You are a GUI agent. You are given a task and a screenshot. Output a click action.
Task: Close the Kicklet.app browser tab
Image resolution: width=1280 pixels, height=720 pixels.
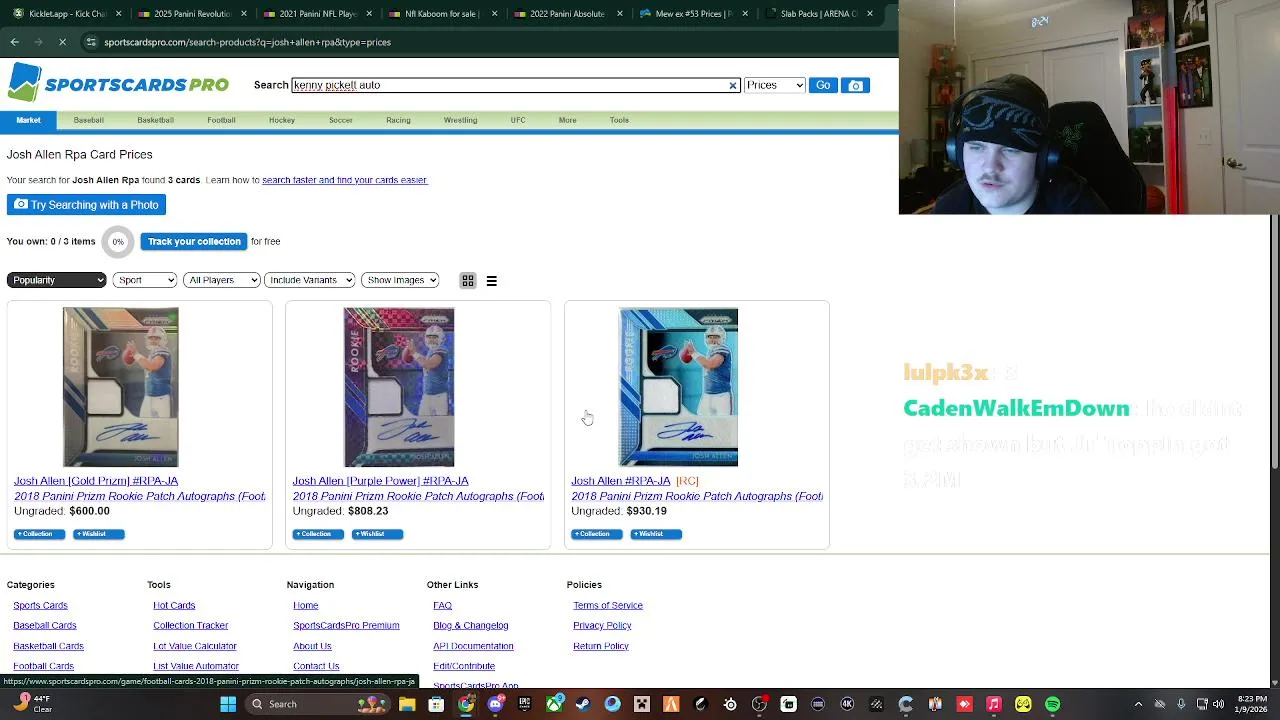click(119, 14)
